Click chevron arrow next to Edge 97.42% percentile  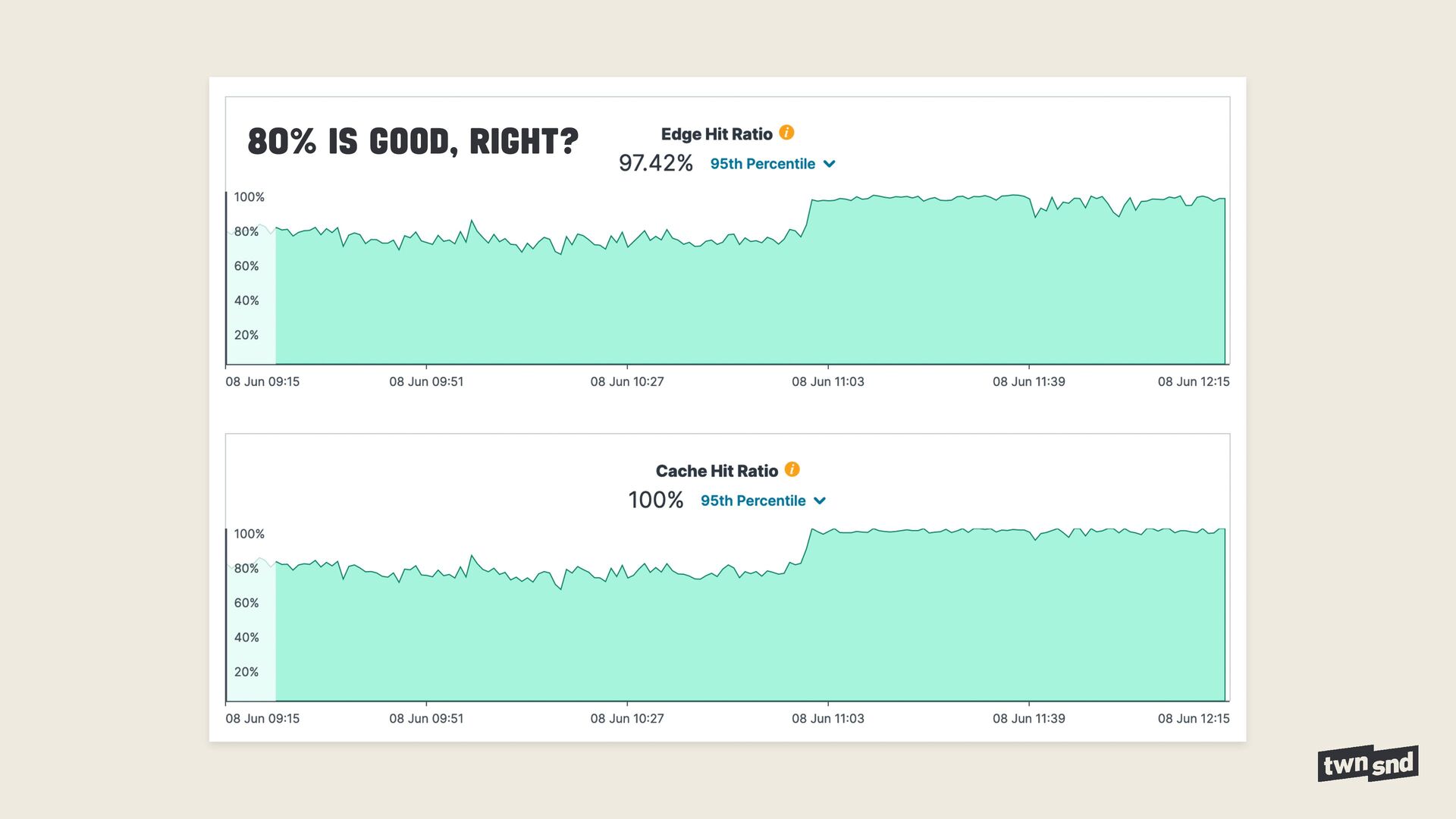[830, 164]
